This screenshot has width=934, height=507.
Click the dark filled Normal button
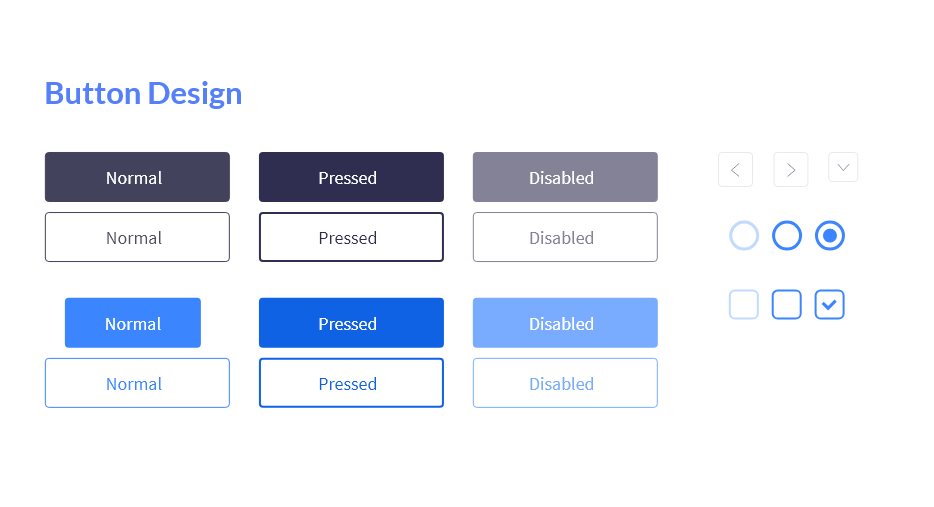point(137,177)
